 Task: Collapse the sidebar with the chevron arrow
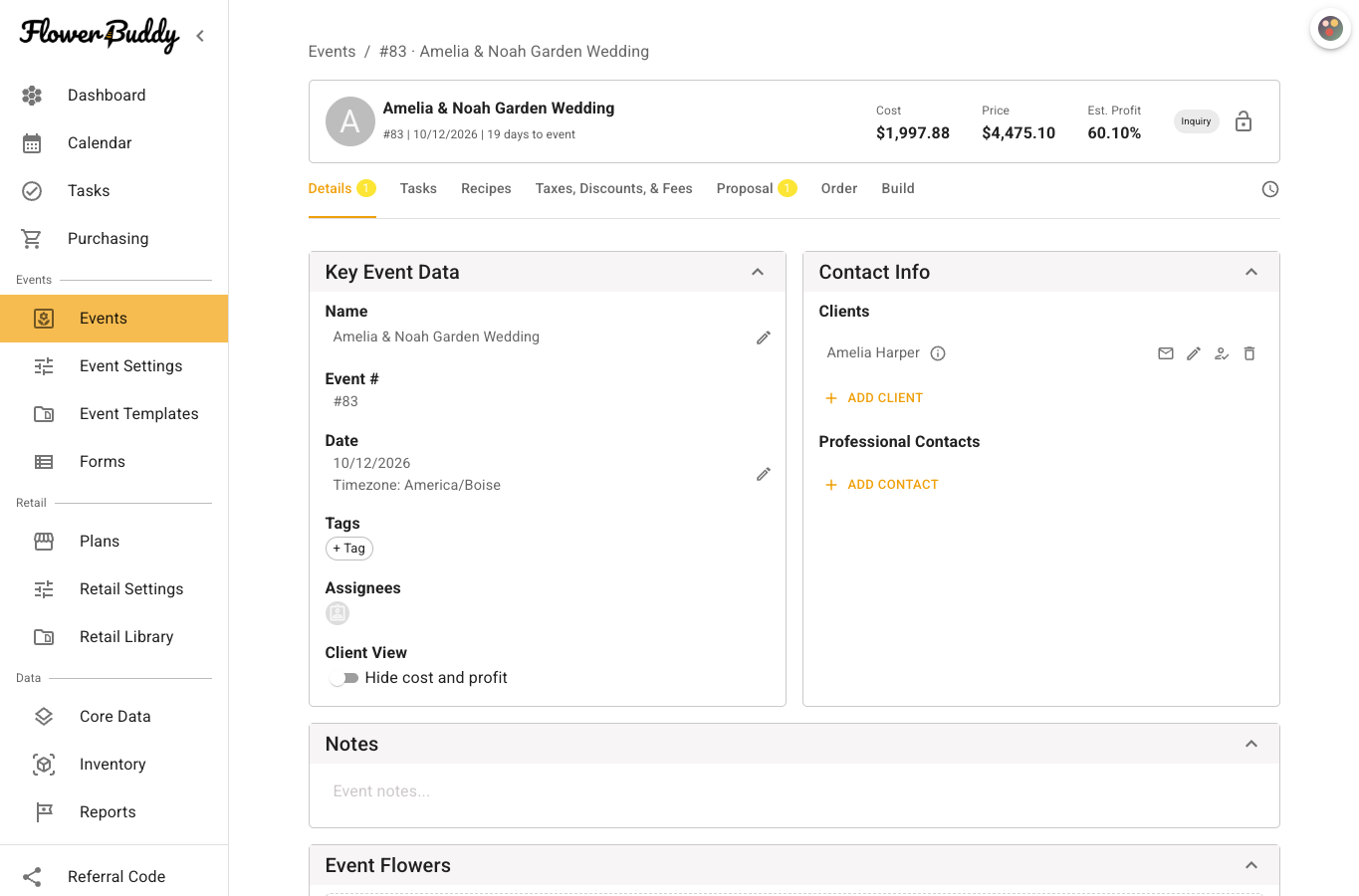coord(200,36)
